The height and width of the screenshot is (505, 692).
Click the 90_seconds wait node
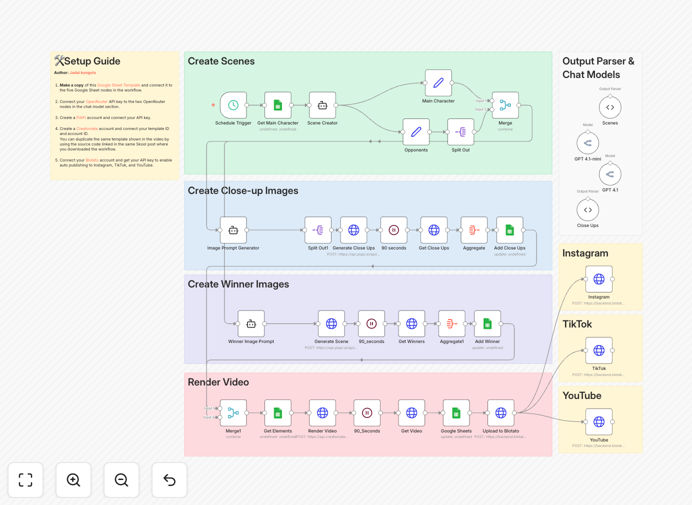point(372,324)
